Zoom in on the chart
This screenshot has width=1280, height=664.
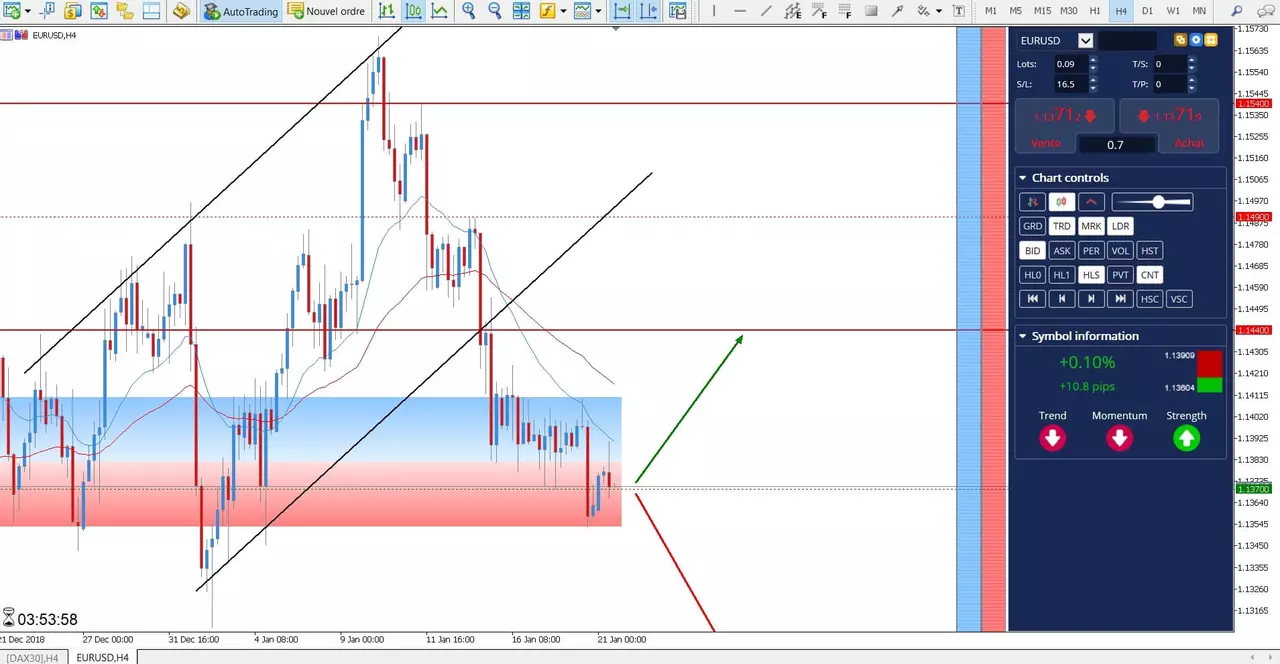click(468, 11)
